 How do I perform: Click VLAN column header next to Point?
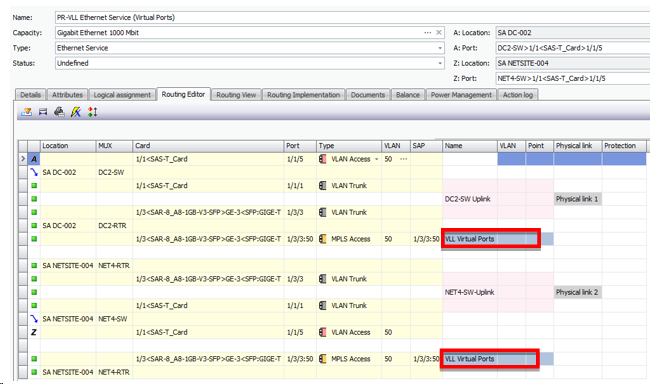[x=511, y=146]
